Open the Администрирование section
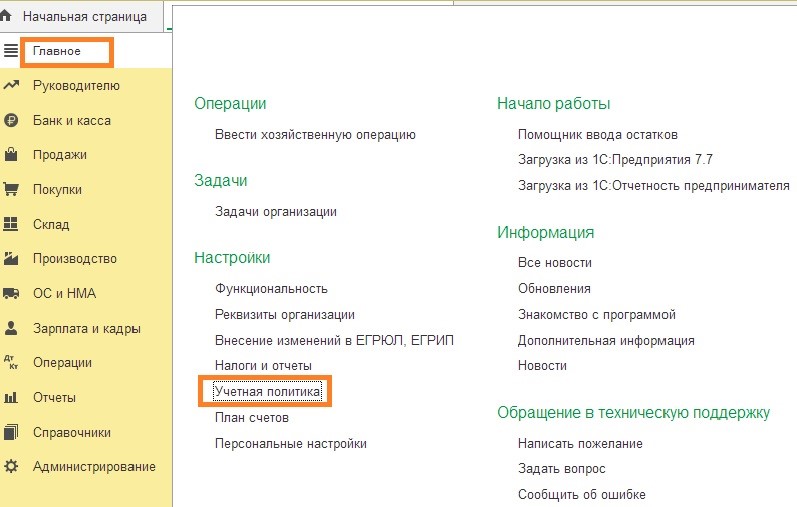797x507 pixels. point(94,467)
